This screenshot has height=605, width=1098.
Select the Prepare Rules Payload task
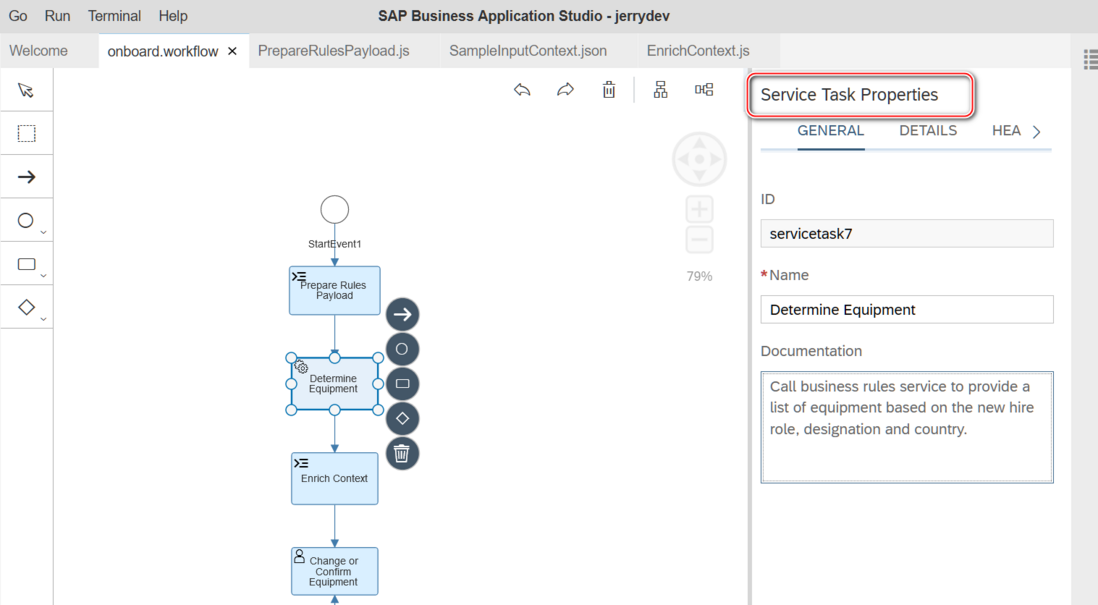(335, 290)
